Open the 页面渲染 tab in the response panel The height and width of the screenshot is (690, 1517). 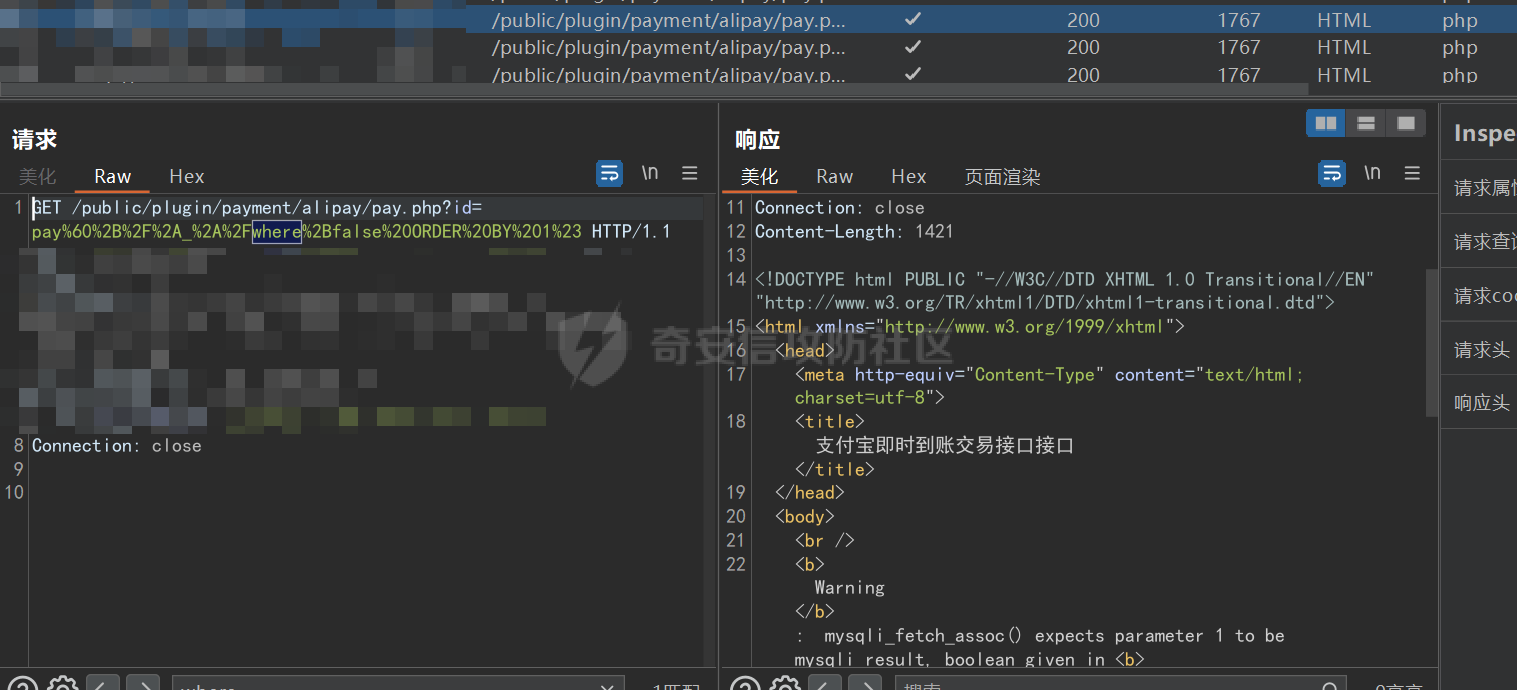click(1002, 177)
